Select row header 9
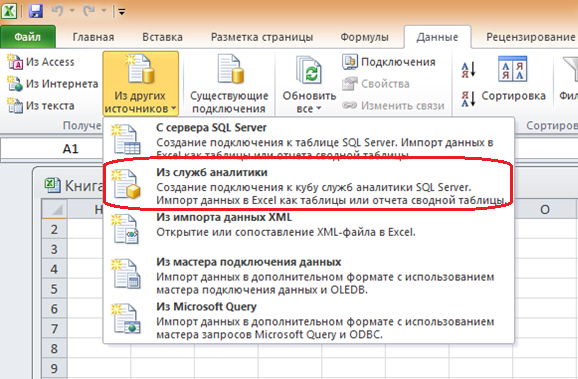Image resolution: width=578 pixels, height=379 pixels. tap(55, 369)
